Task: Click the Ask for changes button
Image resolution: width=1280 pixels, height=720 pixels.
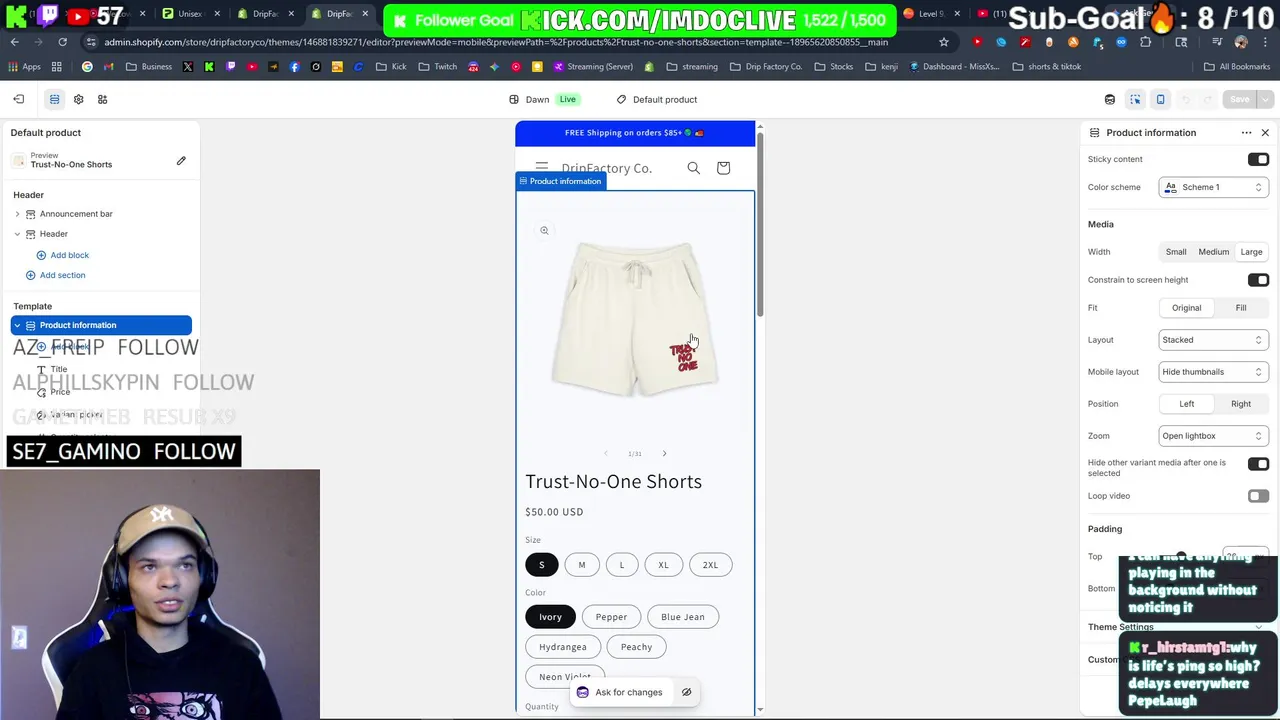Action: [619, 692]
